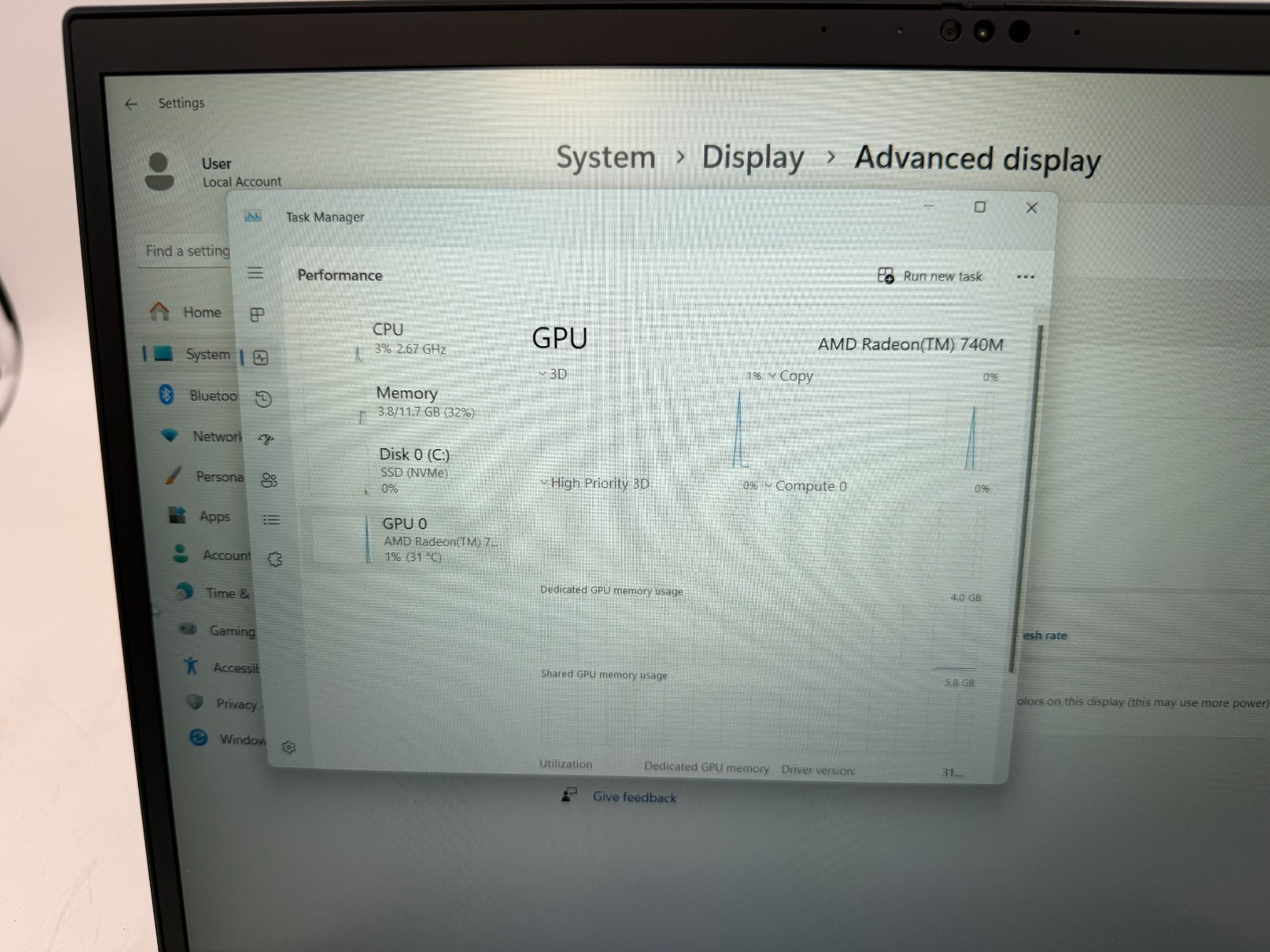Click the Task Manager vertical scrollbar
This screenshot has width=1270, height=952.
[x=1025, y=500]
